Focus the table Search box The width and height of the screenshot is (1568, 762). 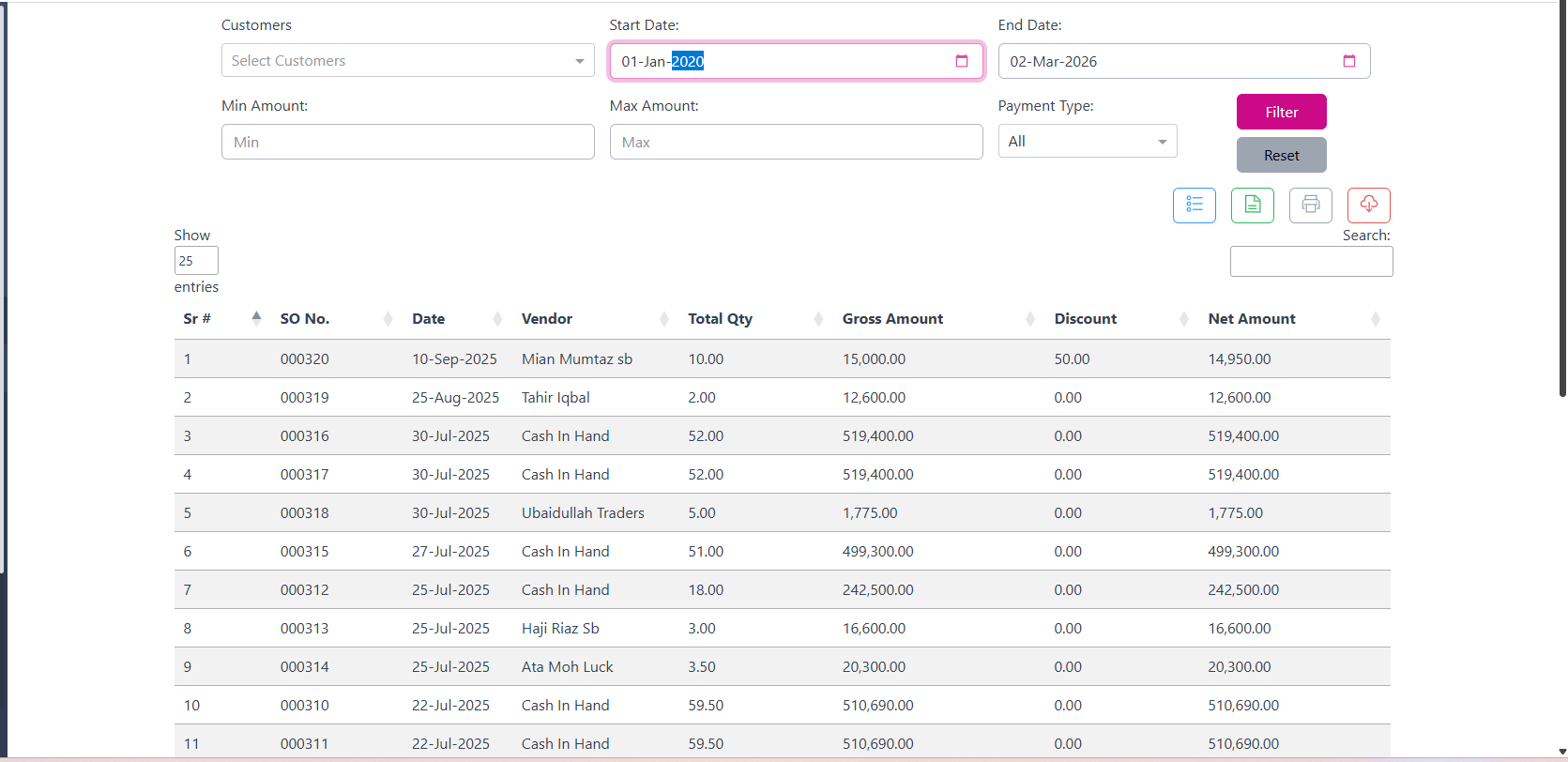[x=1311, y=262]
